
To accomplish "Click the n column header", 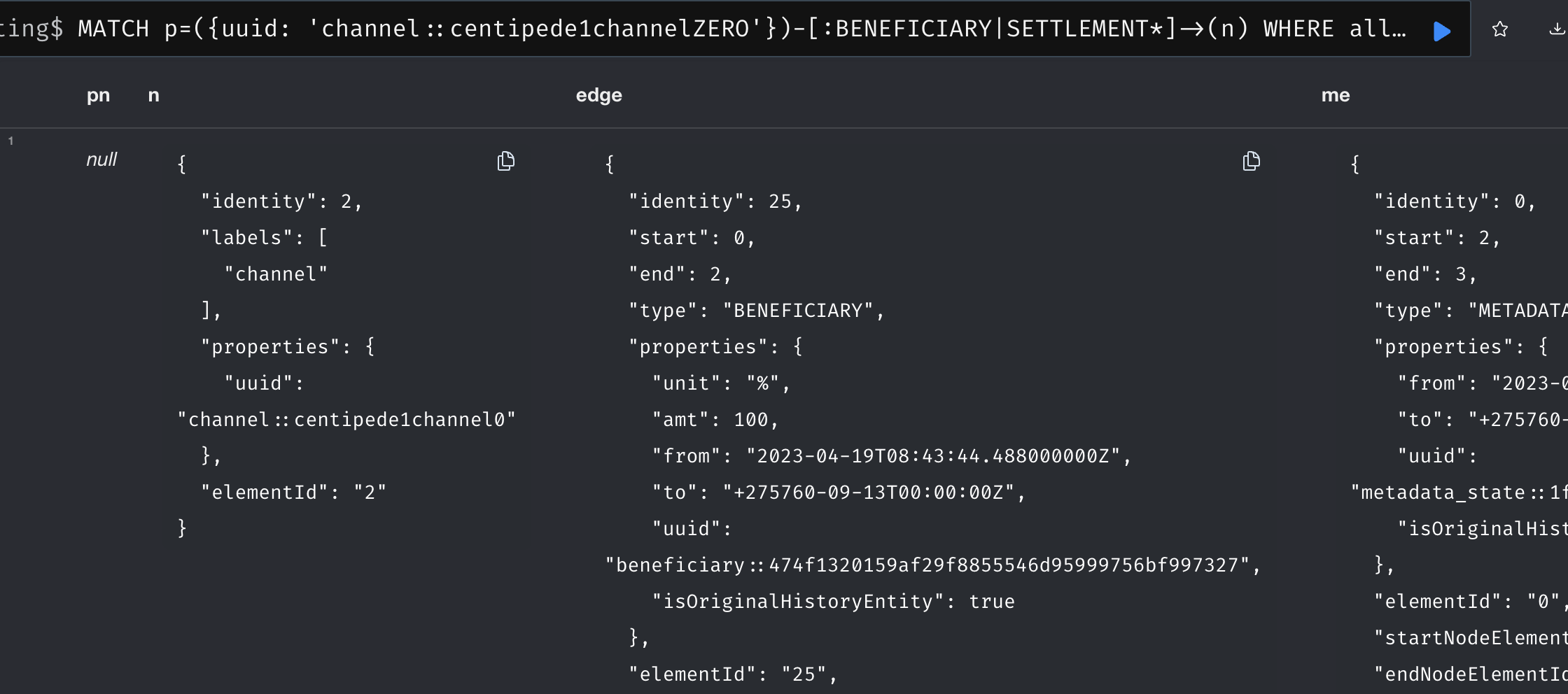I will pos(153,95).
